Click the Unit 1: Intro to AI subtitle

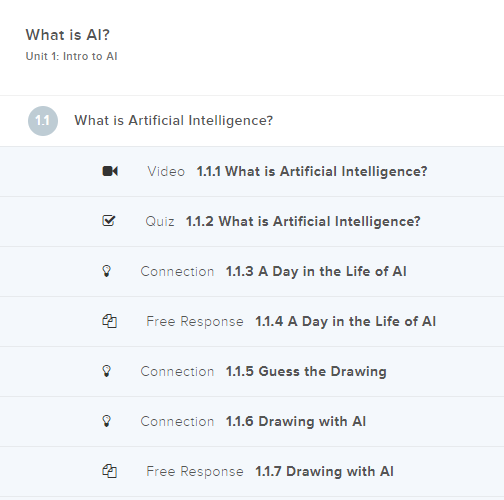click(71, 56)
